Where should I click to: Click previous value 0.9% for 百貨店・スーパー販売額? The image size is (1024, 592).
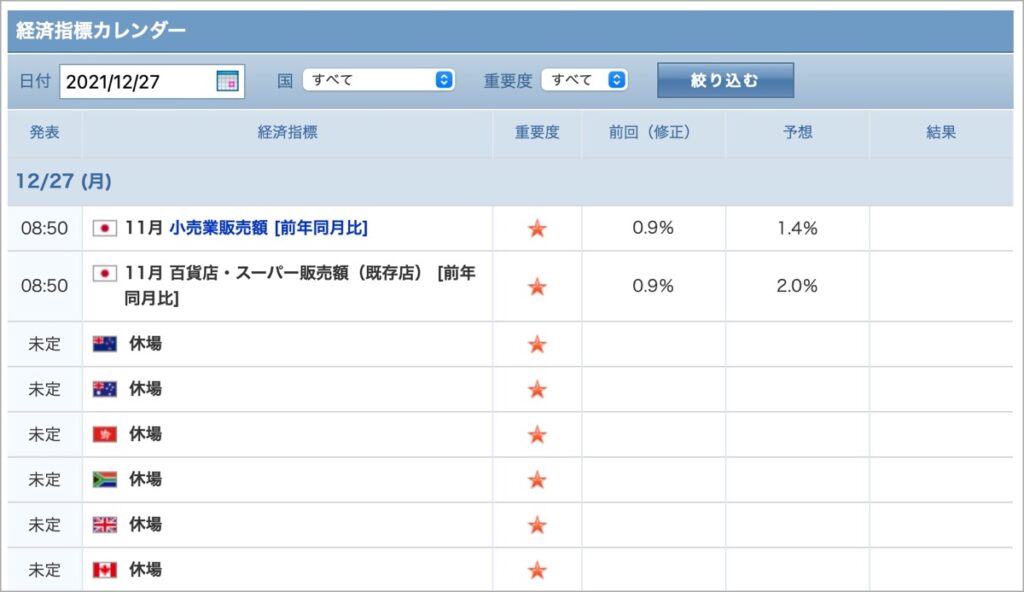tap(653, 286)
